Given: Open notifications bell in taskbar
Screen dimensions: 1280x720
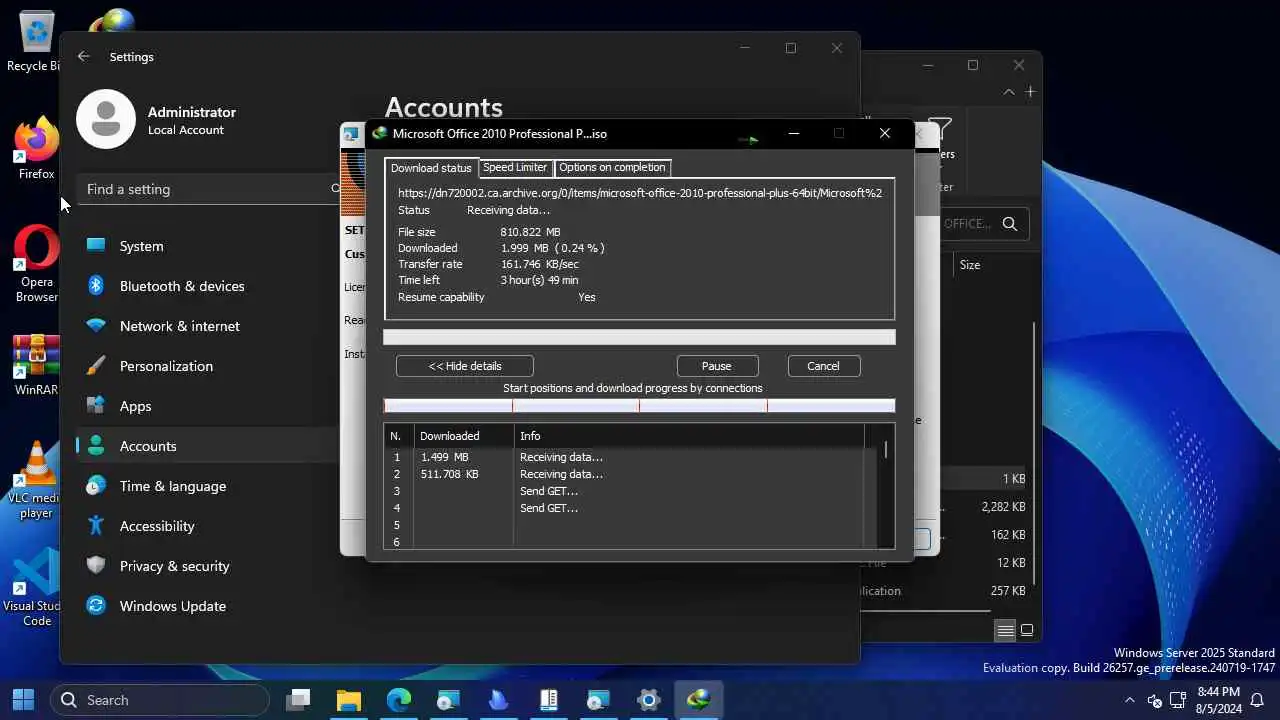Looking at the screenshot, I should click(x=1257, y=700).
